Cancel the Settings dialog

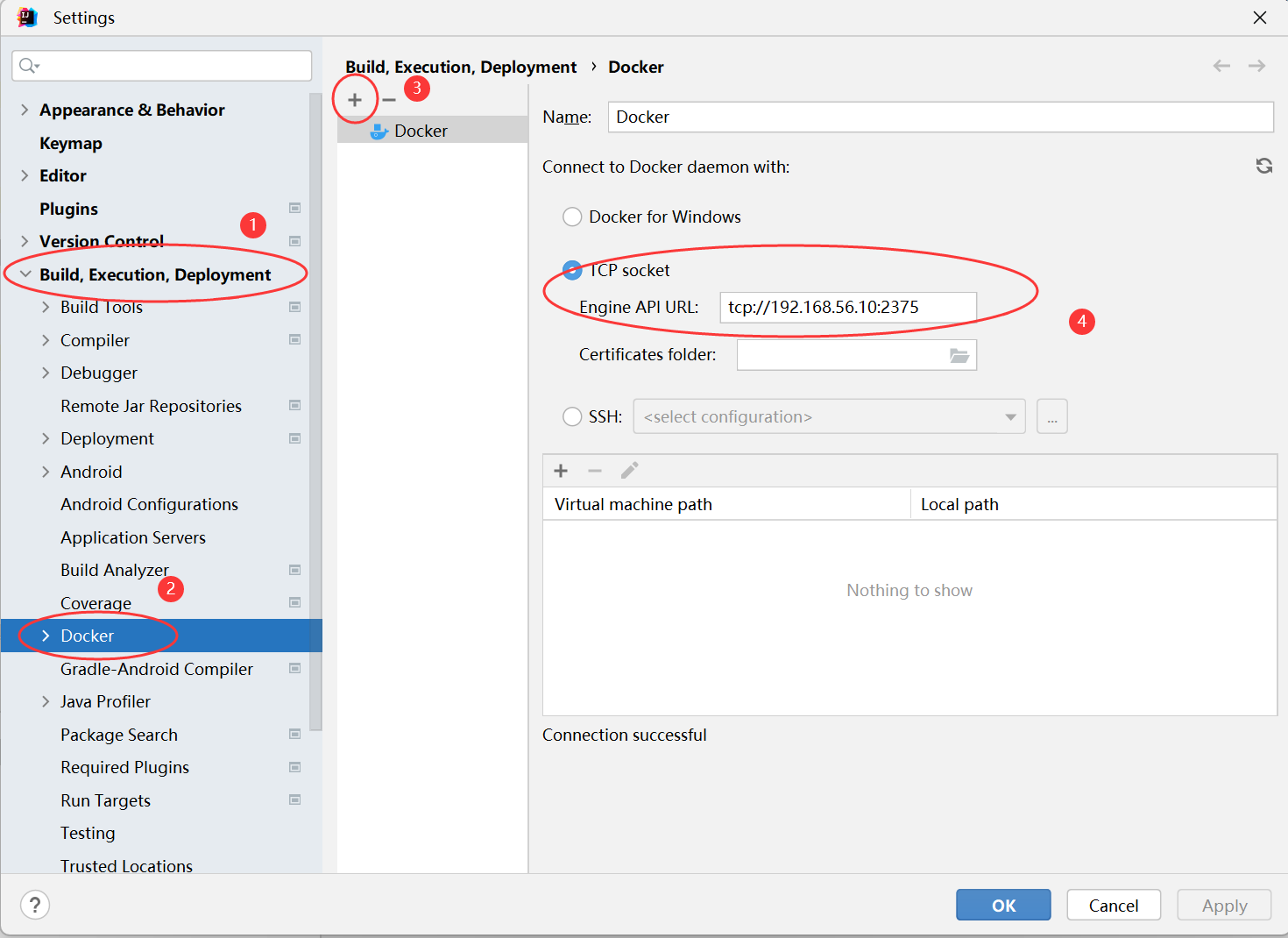tap(1114, 905)
